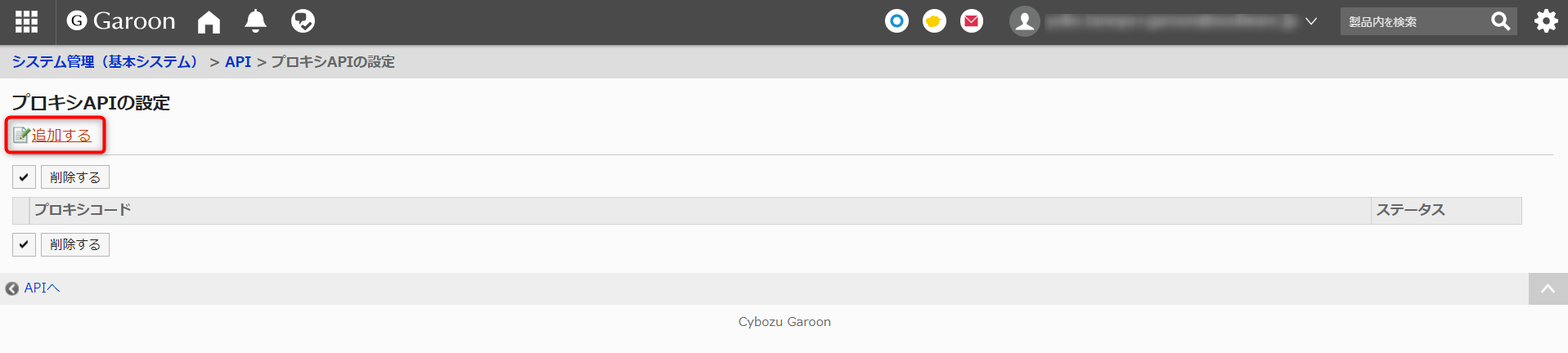This screenshot has height=353, width=1568.
Task: Click the user avatar icon
Action: (x=1024, y=21)
